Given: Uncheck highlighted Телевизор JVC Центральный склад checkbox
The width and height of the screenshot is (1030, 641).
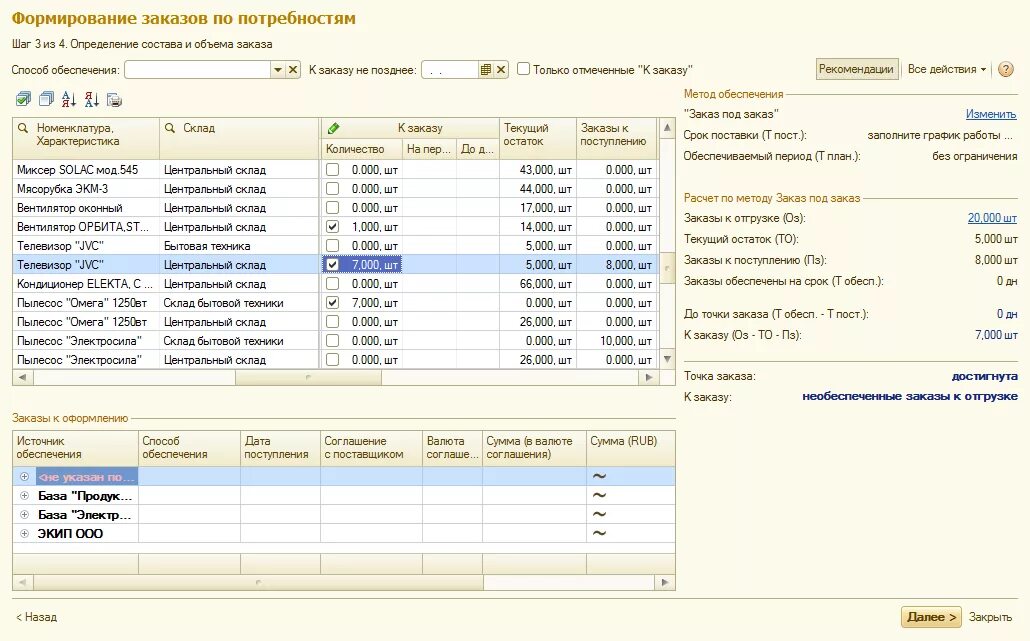Looking at the screenshot, I should point(332,265).
